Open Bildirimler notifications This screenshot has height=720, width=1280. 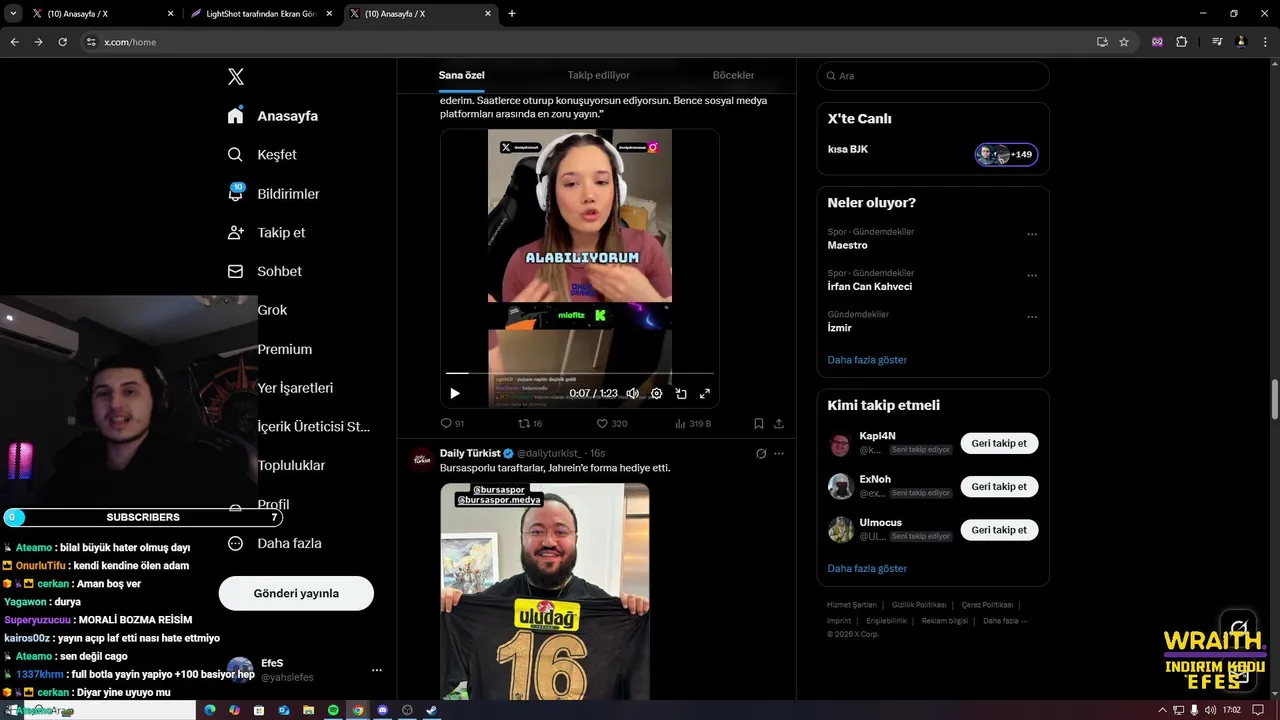click(274, 194)
